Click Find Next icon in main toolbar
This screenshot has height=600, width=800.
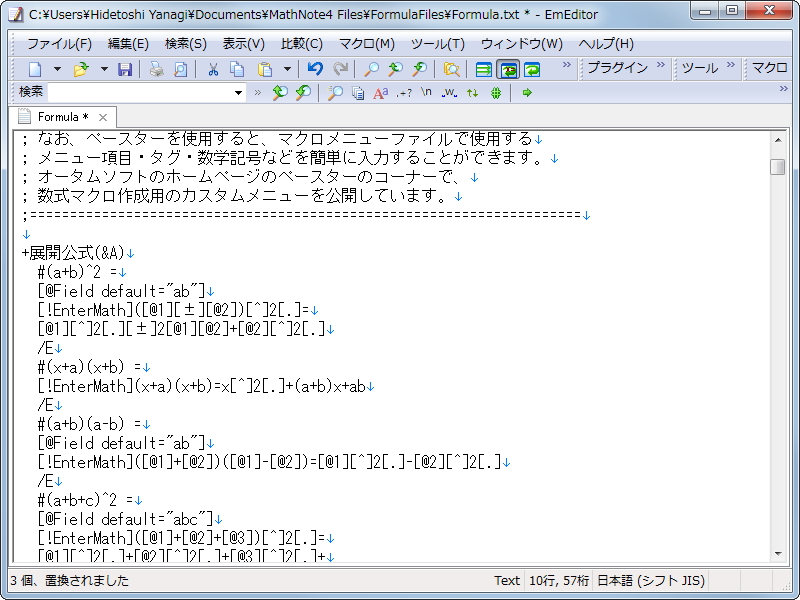395,69
